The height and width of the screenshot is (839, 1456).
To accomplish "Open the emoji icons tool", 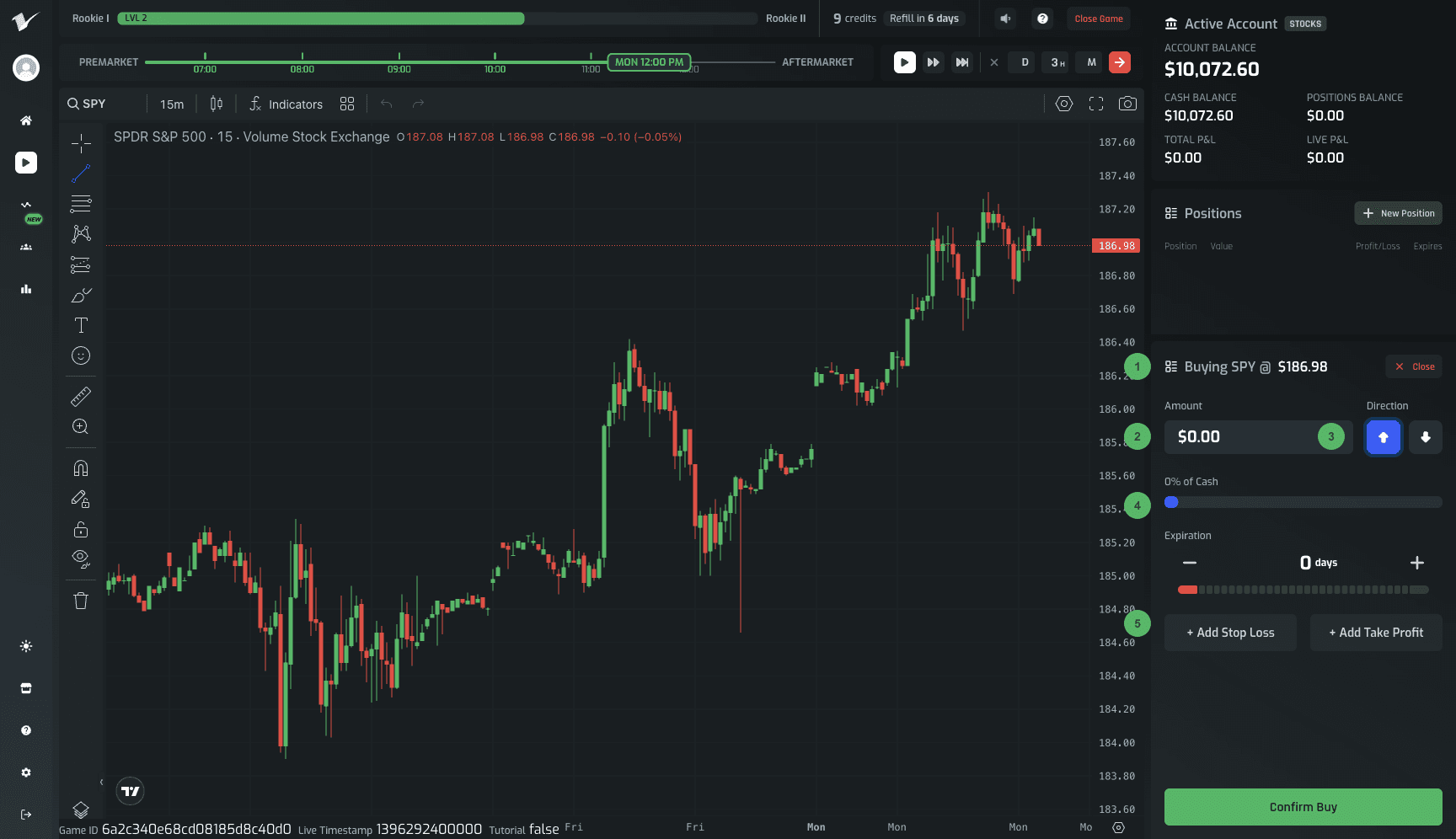I will pos(81,355).
